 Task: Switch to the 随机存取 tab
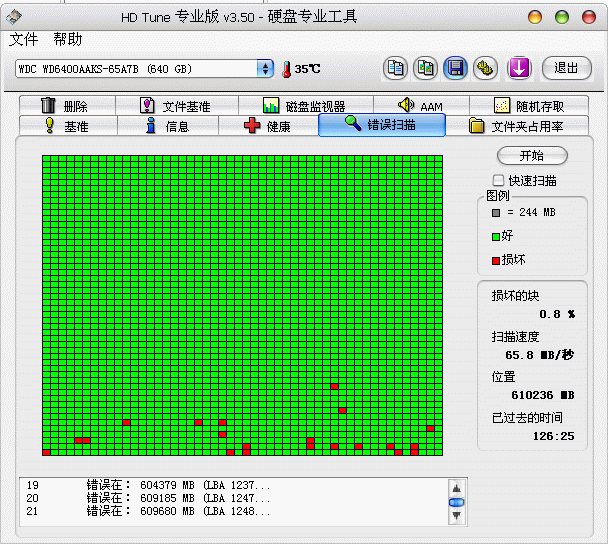coord(529,105)
